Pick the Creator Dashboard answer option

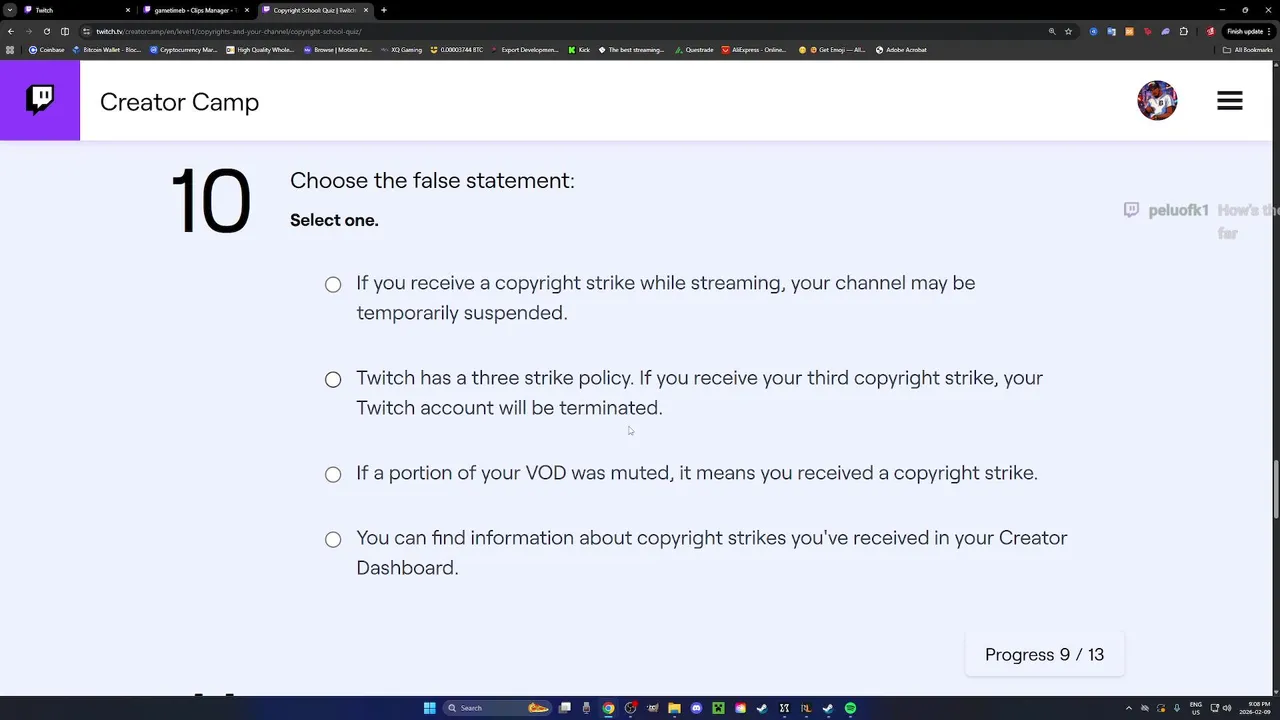(x=333, y=540)
